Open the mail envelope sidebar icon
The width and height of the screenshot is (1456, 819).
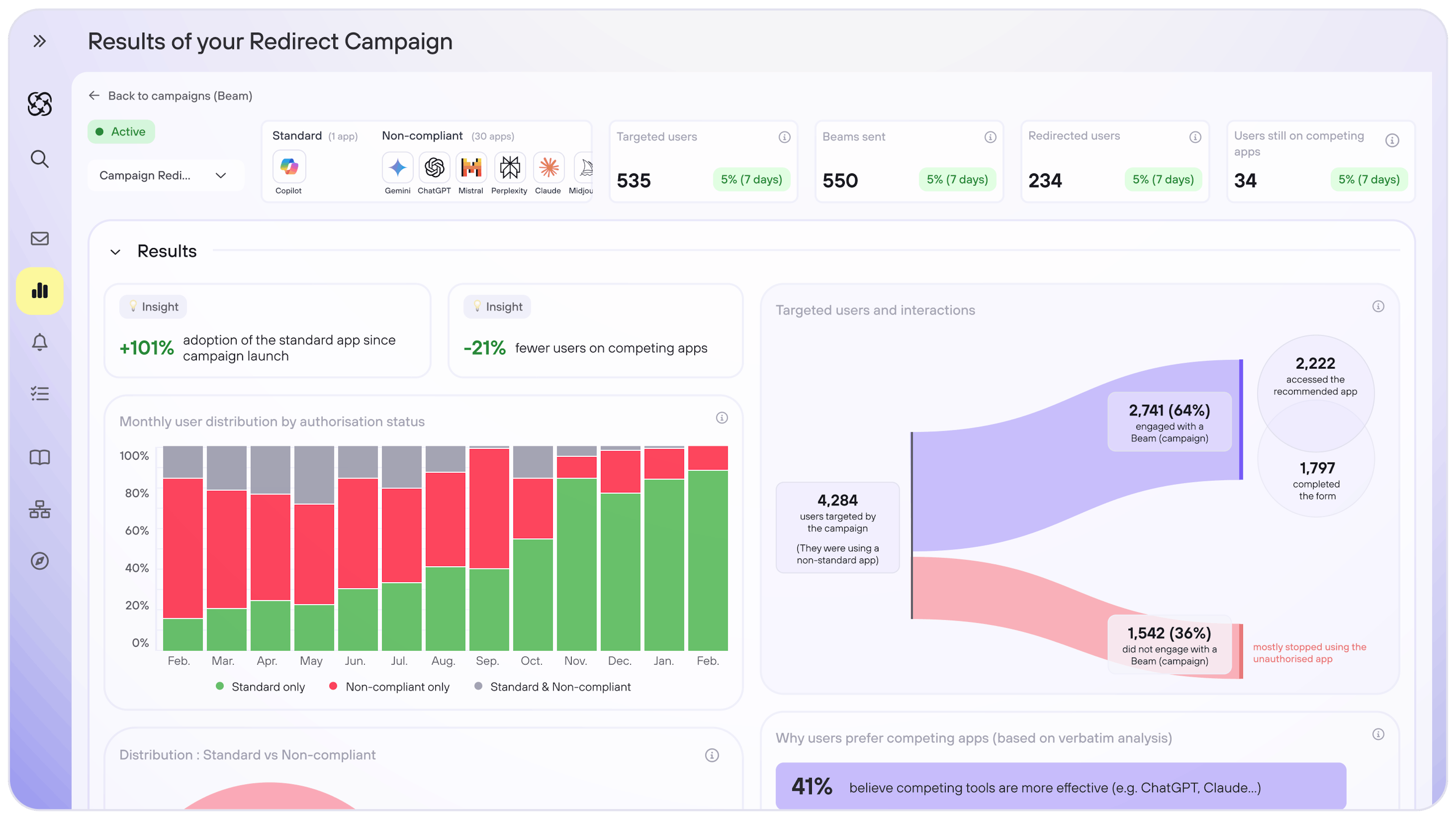point(39,239)
